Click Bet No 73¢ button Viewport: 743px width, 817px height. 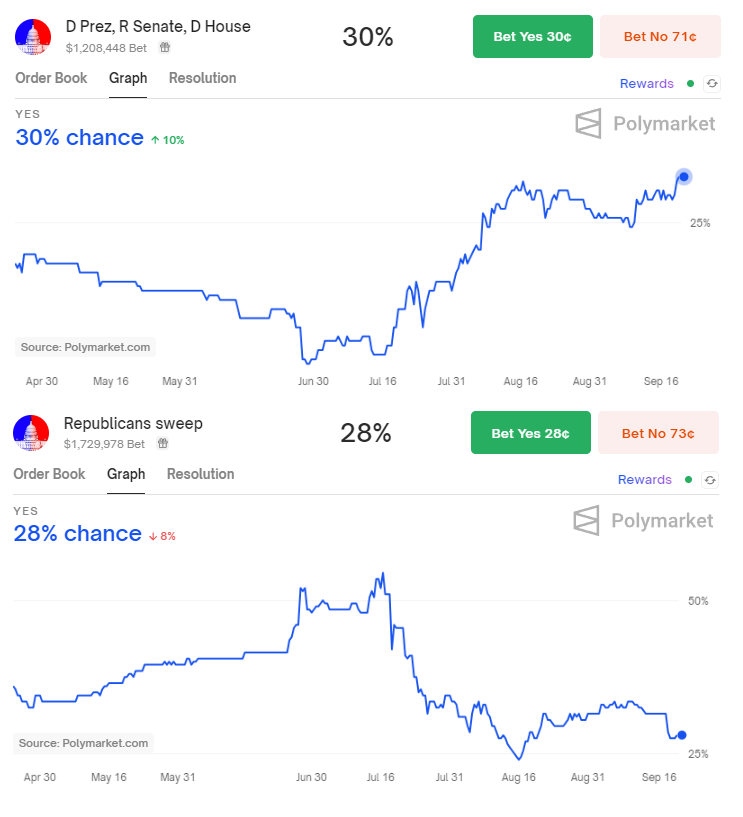(x=658, y=432)
